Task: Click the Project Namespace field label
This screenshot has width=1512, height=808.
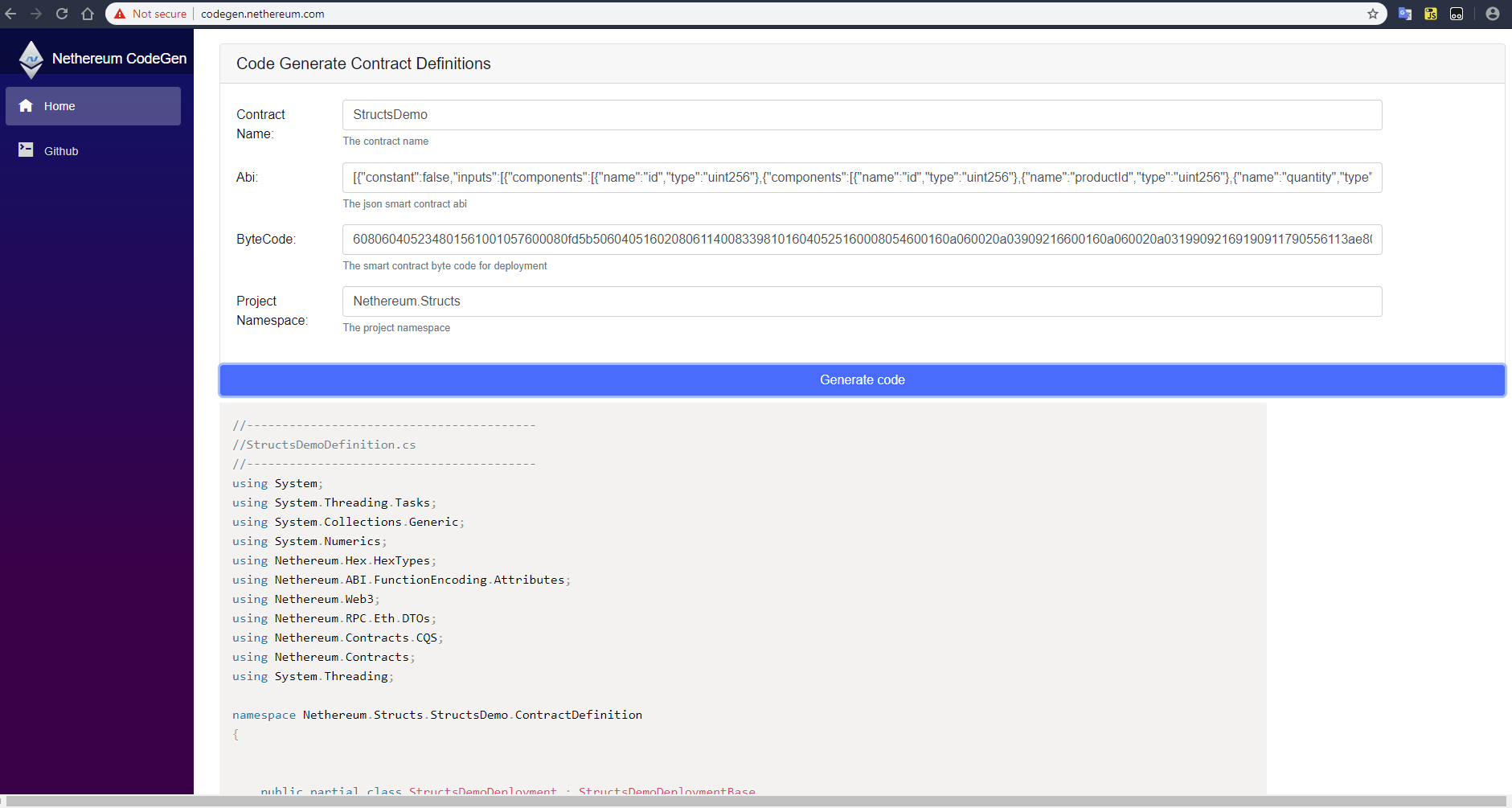Action: point(272,311)
